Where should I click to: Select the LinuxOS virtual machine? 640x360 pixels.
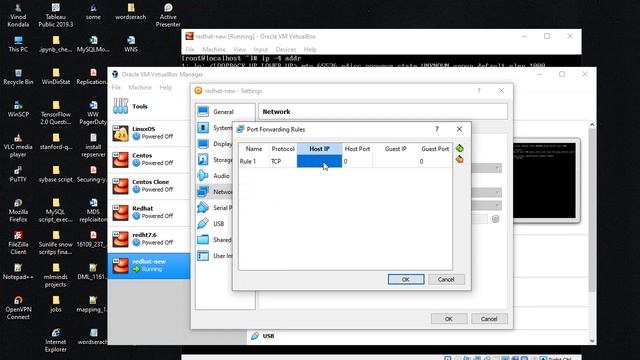[149, 133]
